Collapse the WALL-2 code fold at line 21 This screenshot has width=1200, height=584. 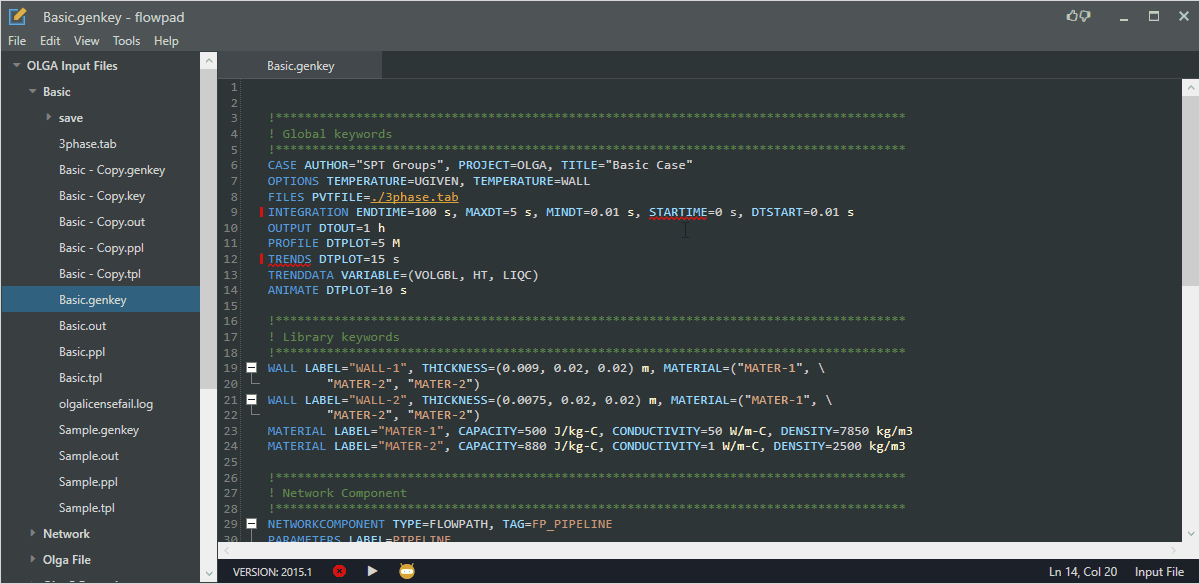[251, 400]
